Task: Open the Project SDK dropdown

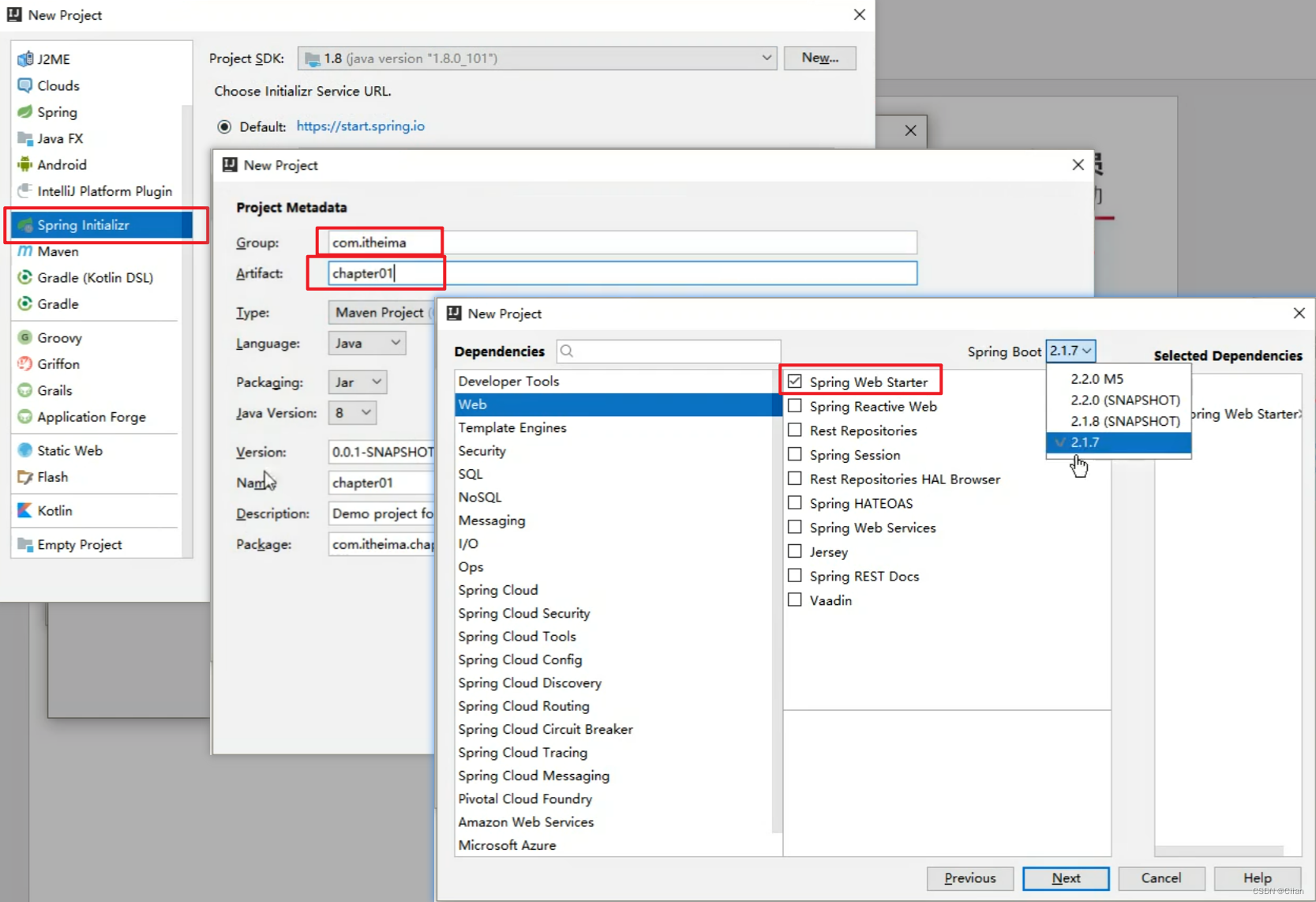Action: click(537, 58)
